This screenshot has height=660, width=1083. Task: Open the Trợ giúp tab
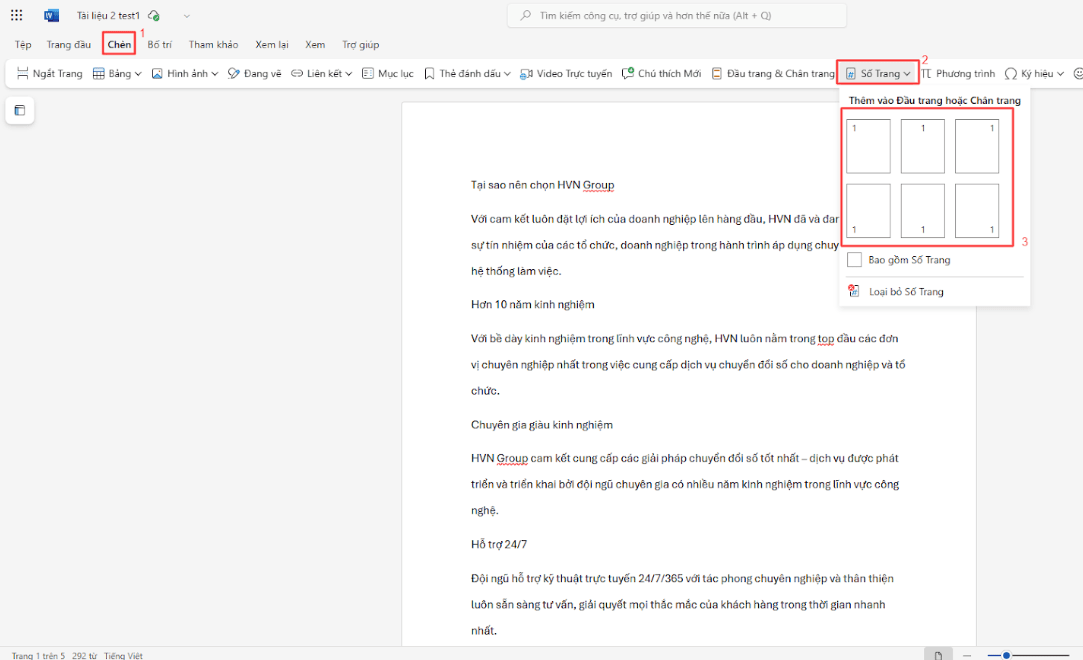[x=361, y=44]
